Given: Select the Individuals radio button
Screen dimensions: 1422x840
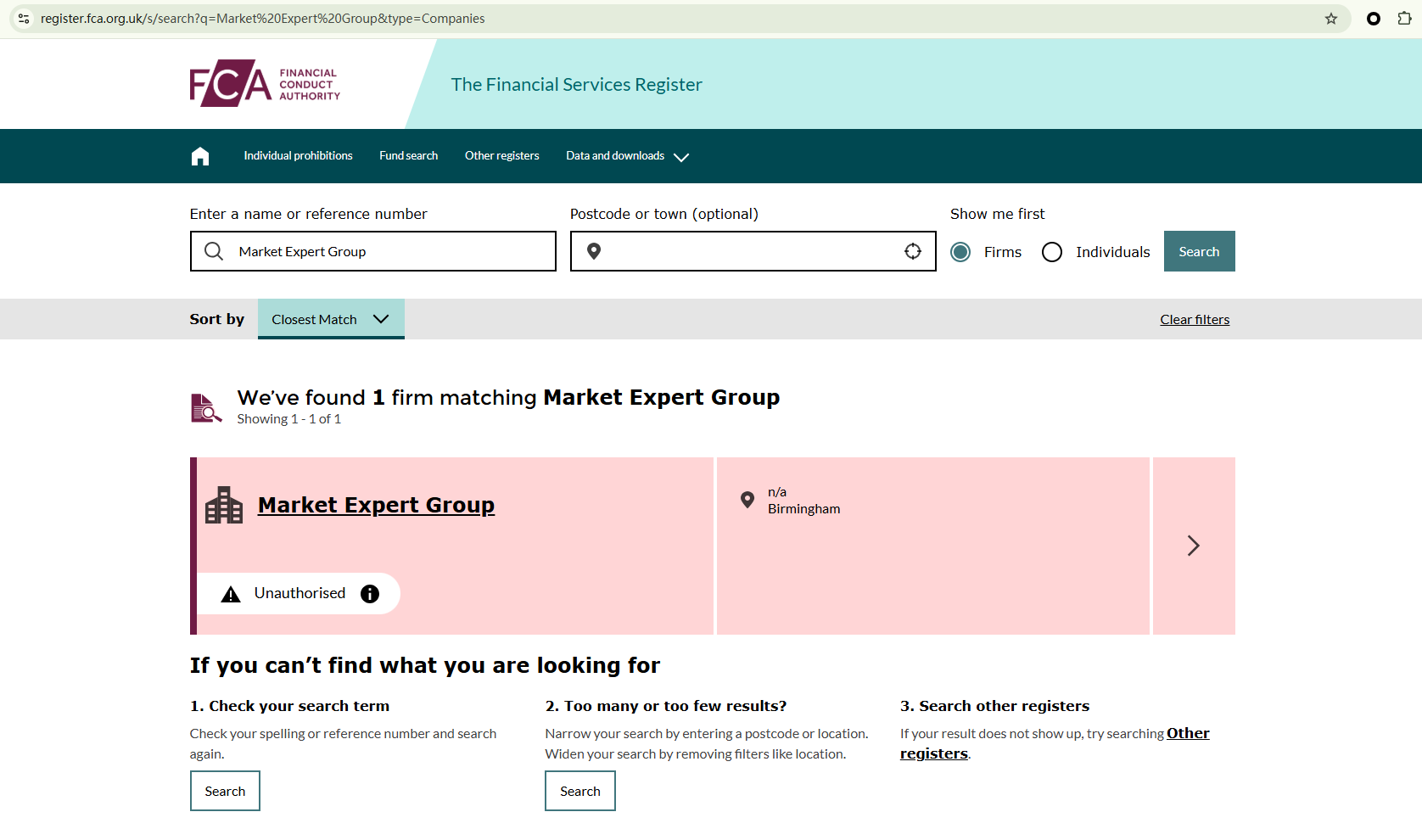Looking at the screenshot, I should click(x=1052, y=252).
